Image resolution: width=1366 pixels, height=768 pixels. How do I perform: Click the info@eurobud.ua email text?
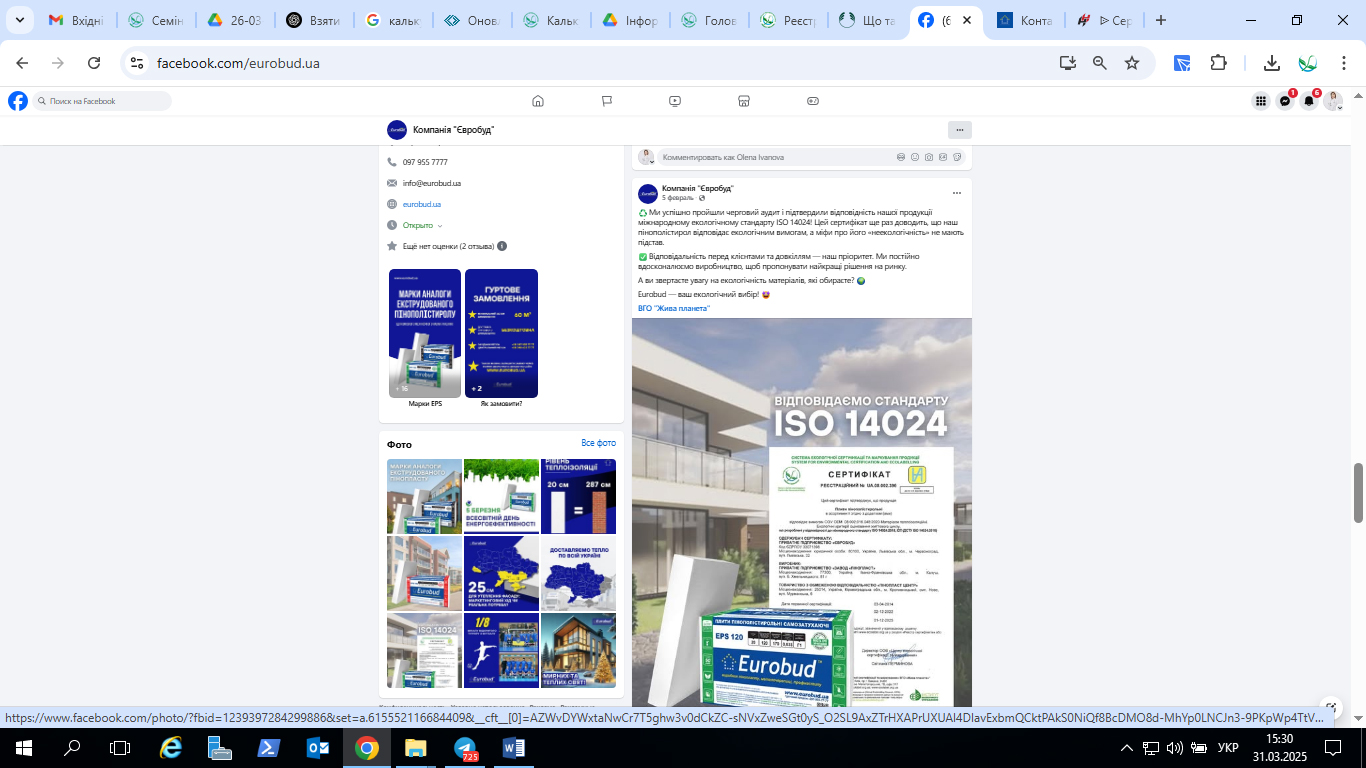click(x=432, y=183)
